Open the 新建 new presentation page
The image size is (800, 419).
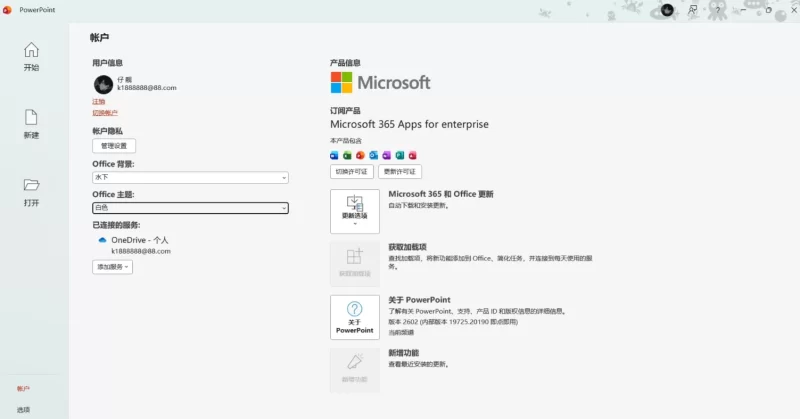pos(31,124)
